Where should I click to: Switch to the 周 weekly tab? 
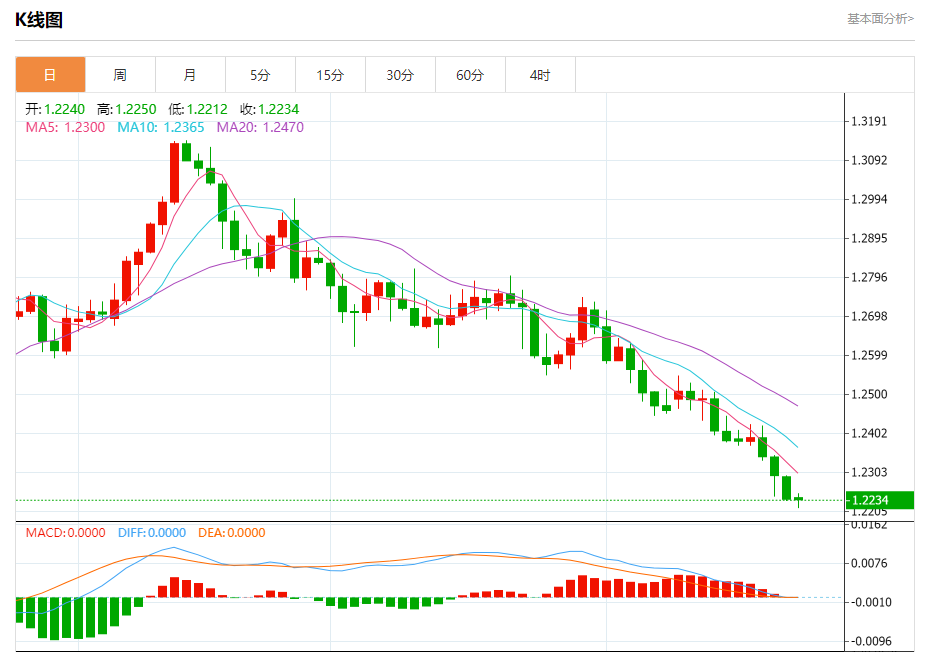click(120, 75)
